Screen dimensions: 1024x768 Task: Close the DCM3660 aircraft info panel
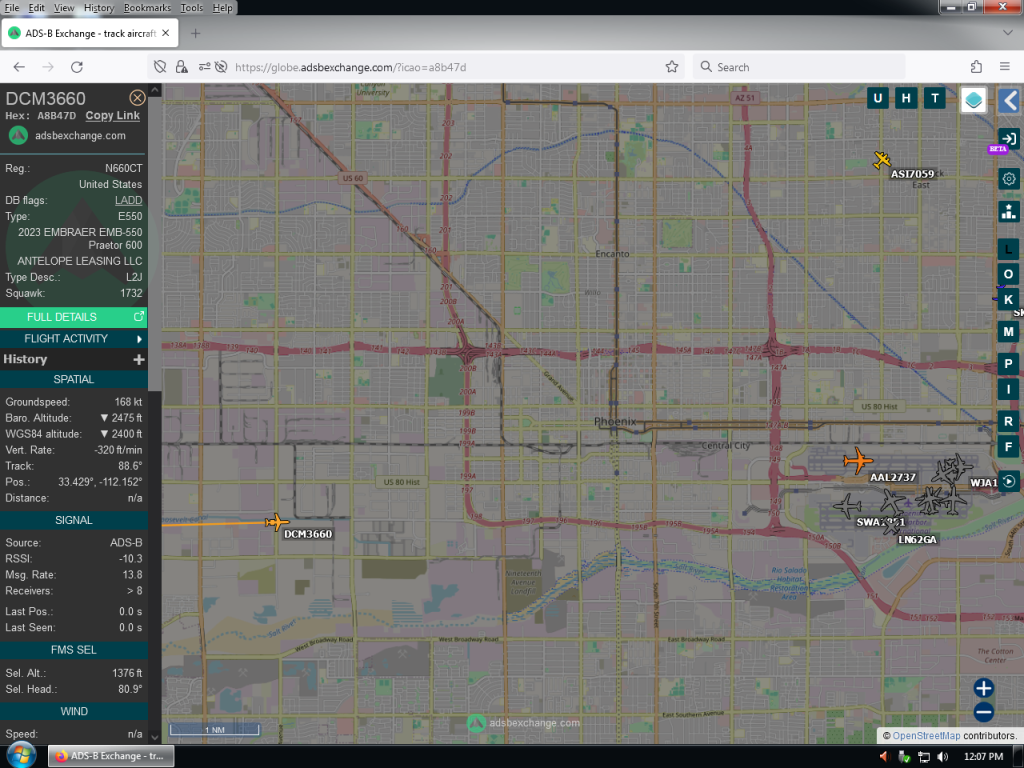pos(137,98)
